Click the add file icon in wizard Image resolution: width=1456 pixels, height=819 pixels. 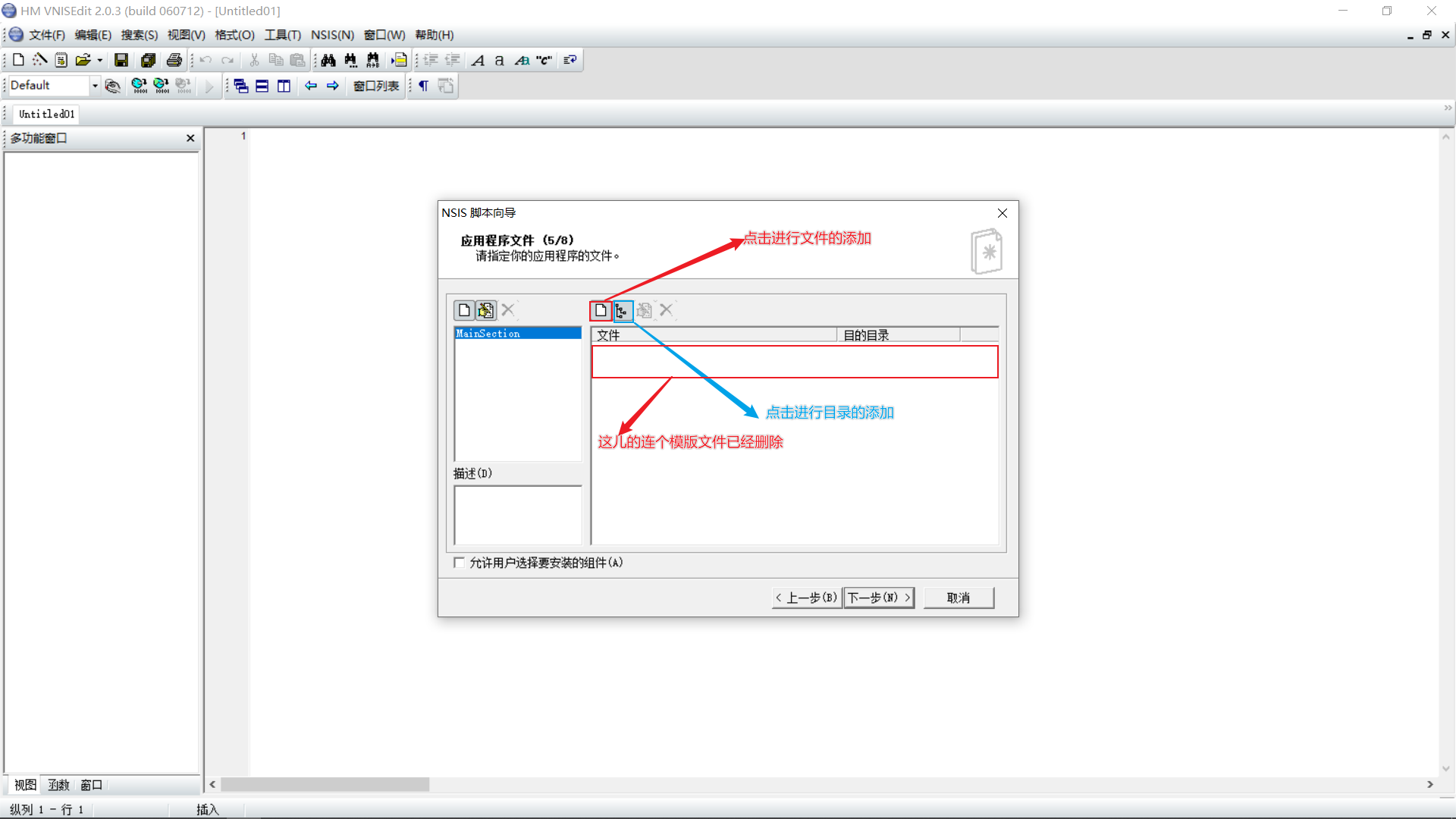pyautogui.click(x=601, y=310)
